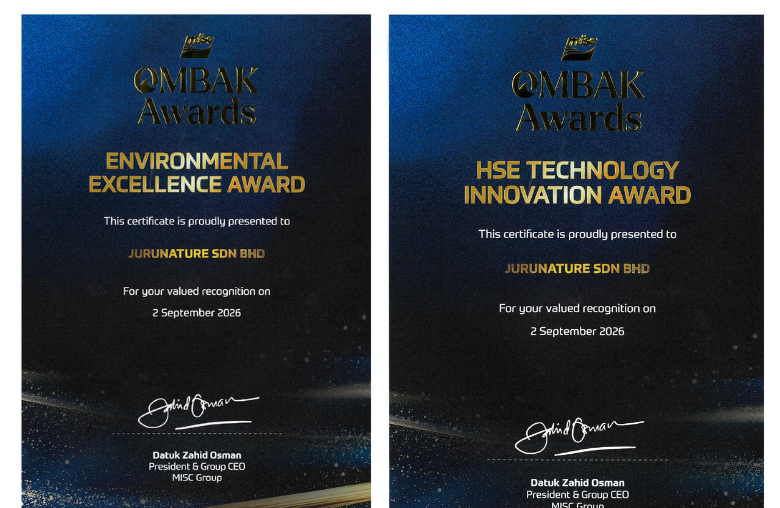This screenshot has height=508, width=780.
Task: Click 'This certificate is proudly presented to' on left certificate
Action: click(197, 221)
